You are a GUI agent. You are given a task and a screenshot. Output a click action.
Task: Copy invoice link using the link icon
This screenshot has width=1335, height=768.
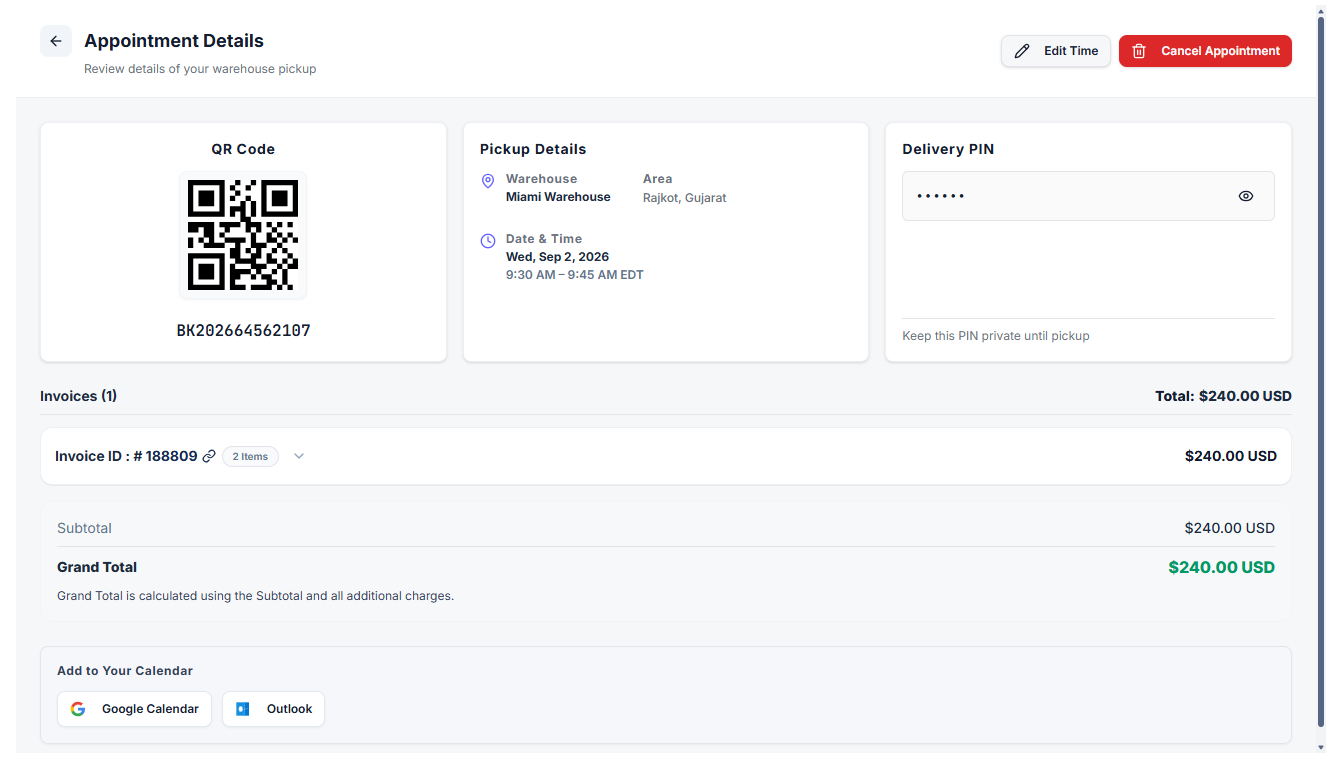[x=209, y=456]
